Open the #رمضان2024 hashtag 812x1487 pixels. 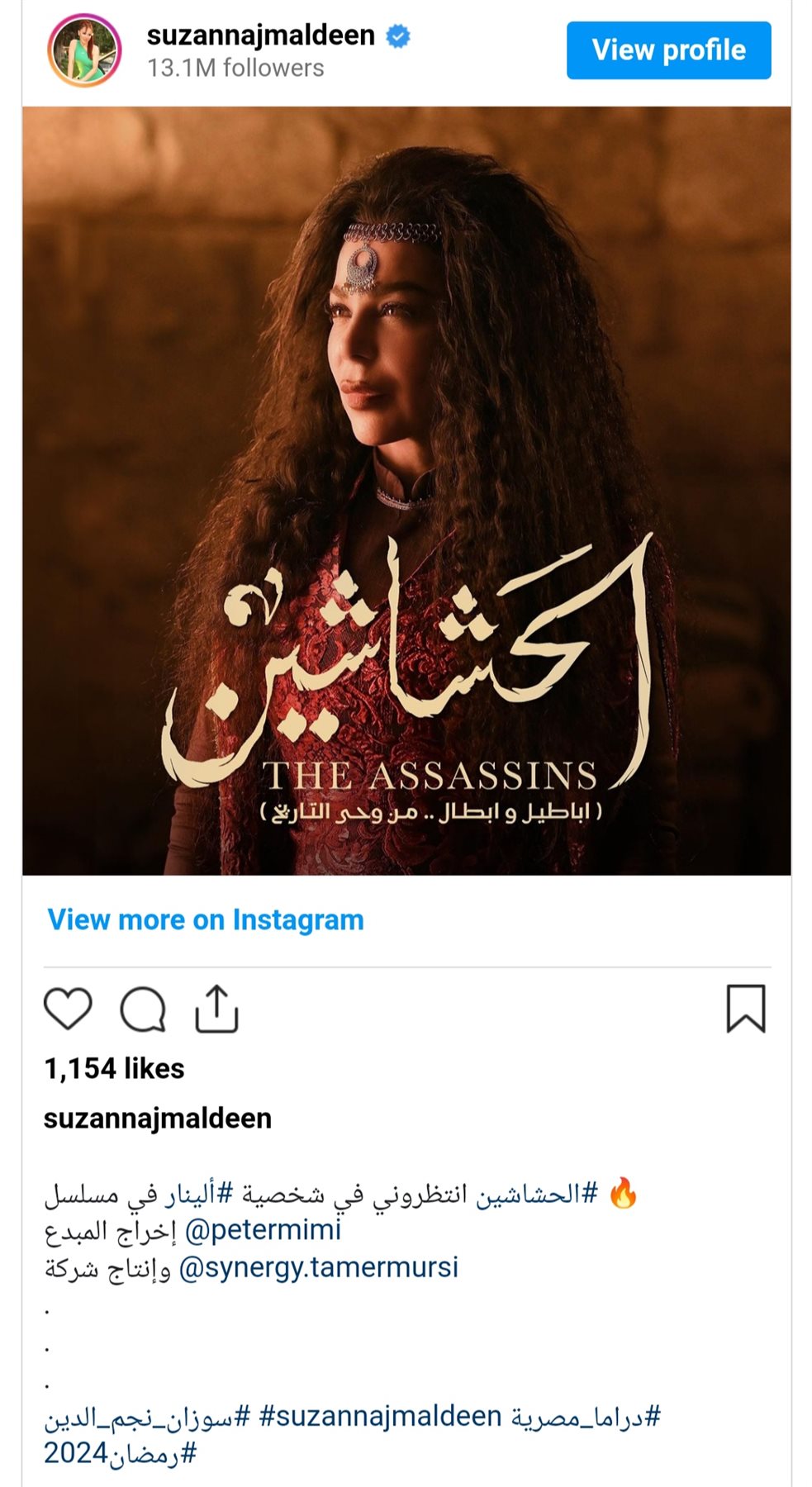pyautogui.click(x=121, y=1453)
